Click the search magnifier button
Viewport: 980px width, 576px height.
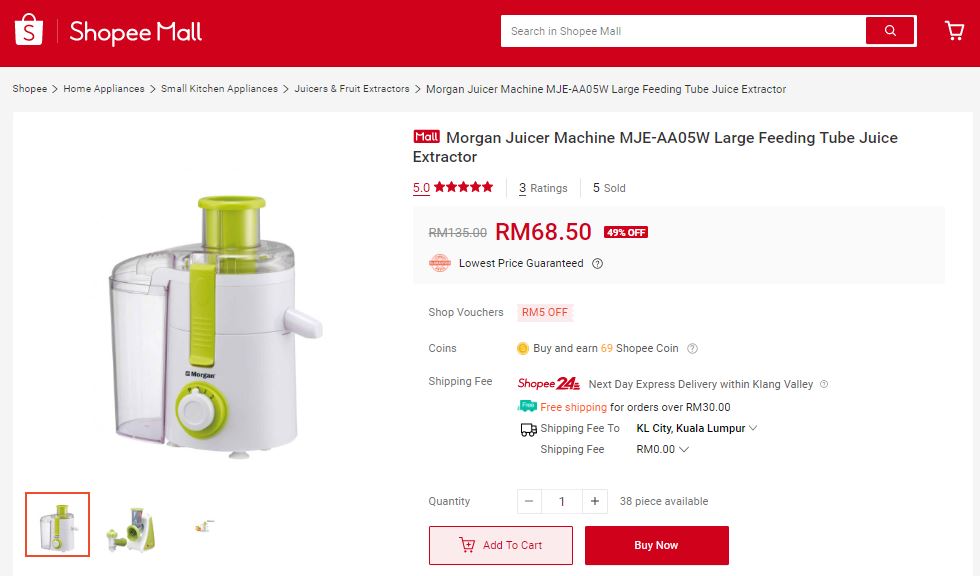(x=890, y=31)
